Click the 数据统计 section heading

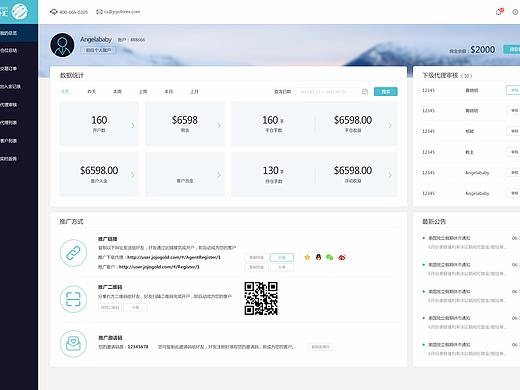[72, 75]
